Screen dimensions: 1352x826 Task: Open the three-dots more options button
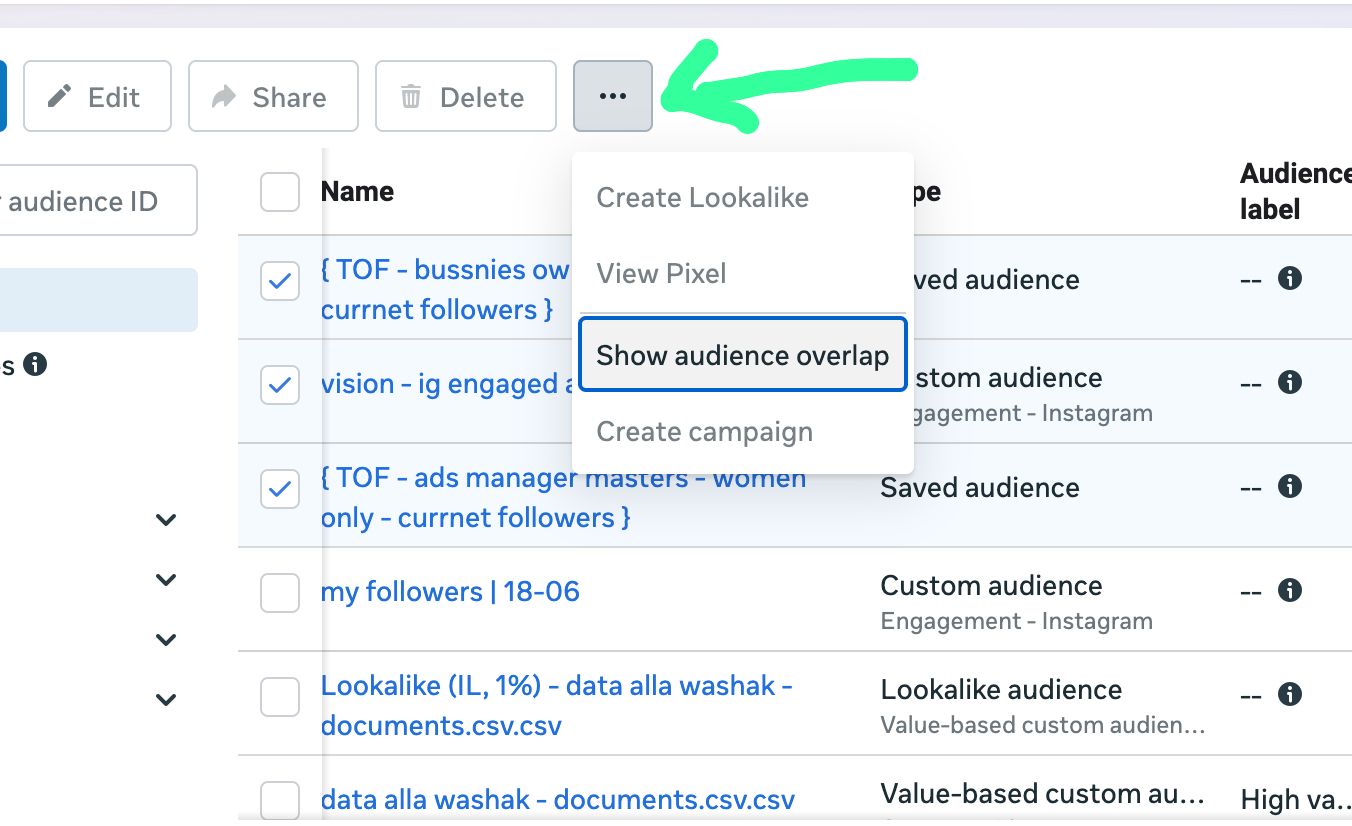[613, 96]
